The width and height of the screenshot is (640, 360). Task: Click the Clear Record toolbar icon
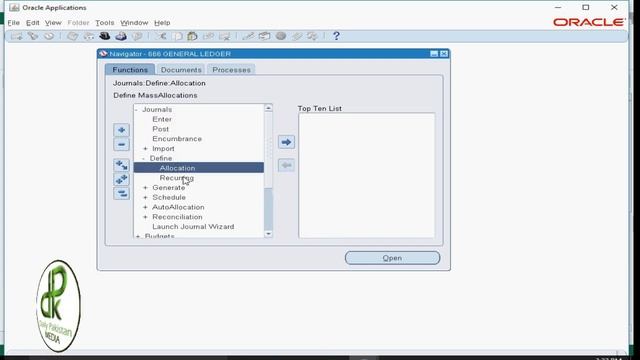[x=209, y=36]
